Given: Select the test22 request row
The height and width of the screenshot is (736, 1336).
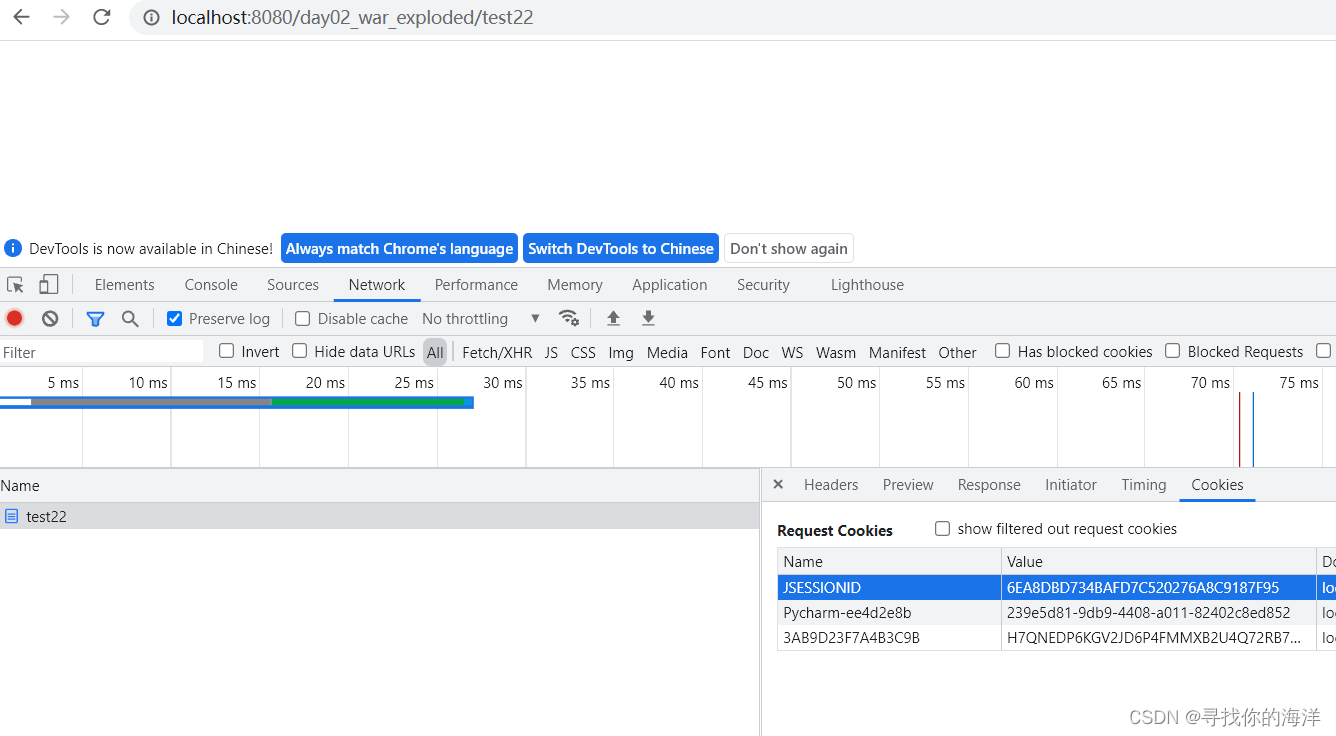Looking at the screenshot, I should tap(379, 516).
